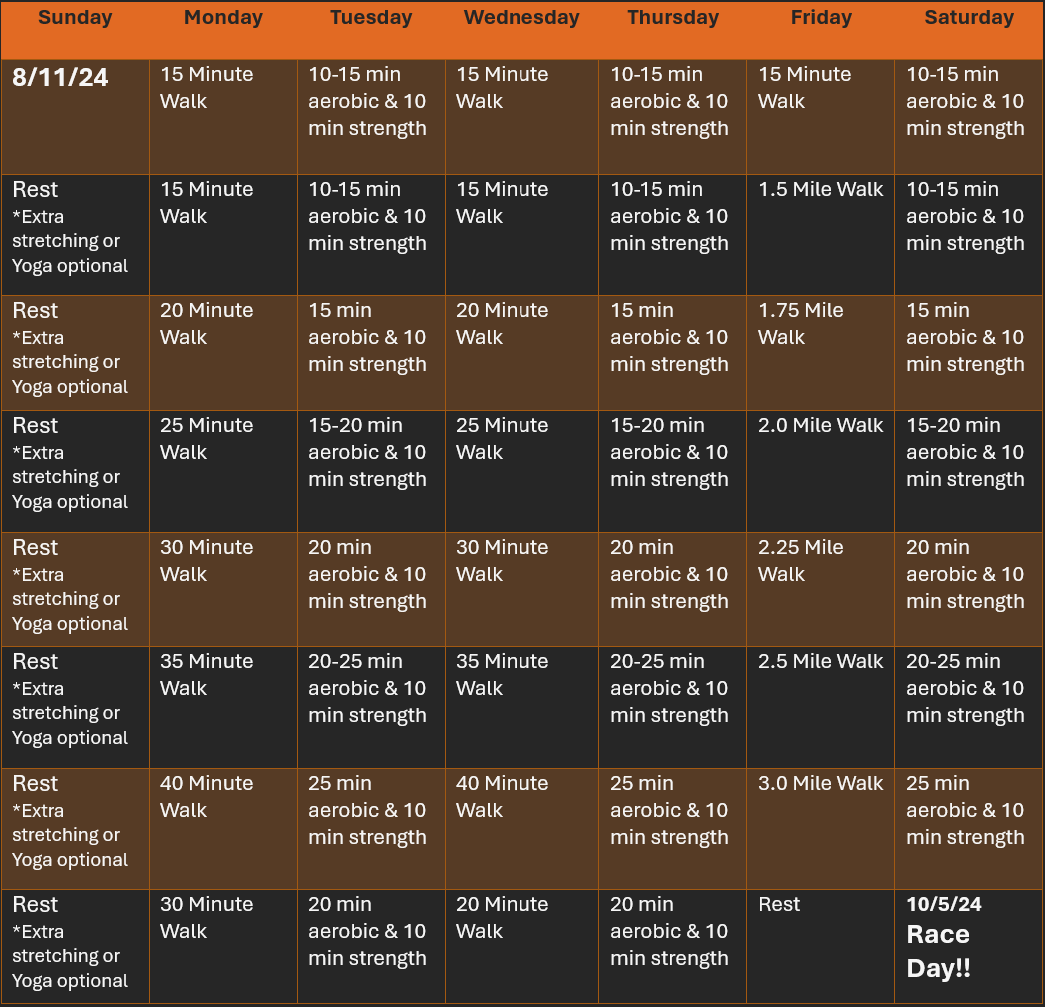Click Sunday's Rest cell in Race Day row
1045x1007 pixels.
(x=75, y=946)
